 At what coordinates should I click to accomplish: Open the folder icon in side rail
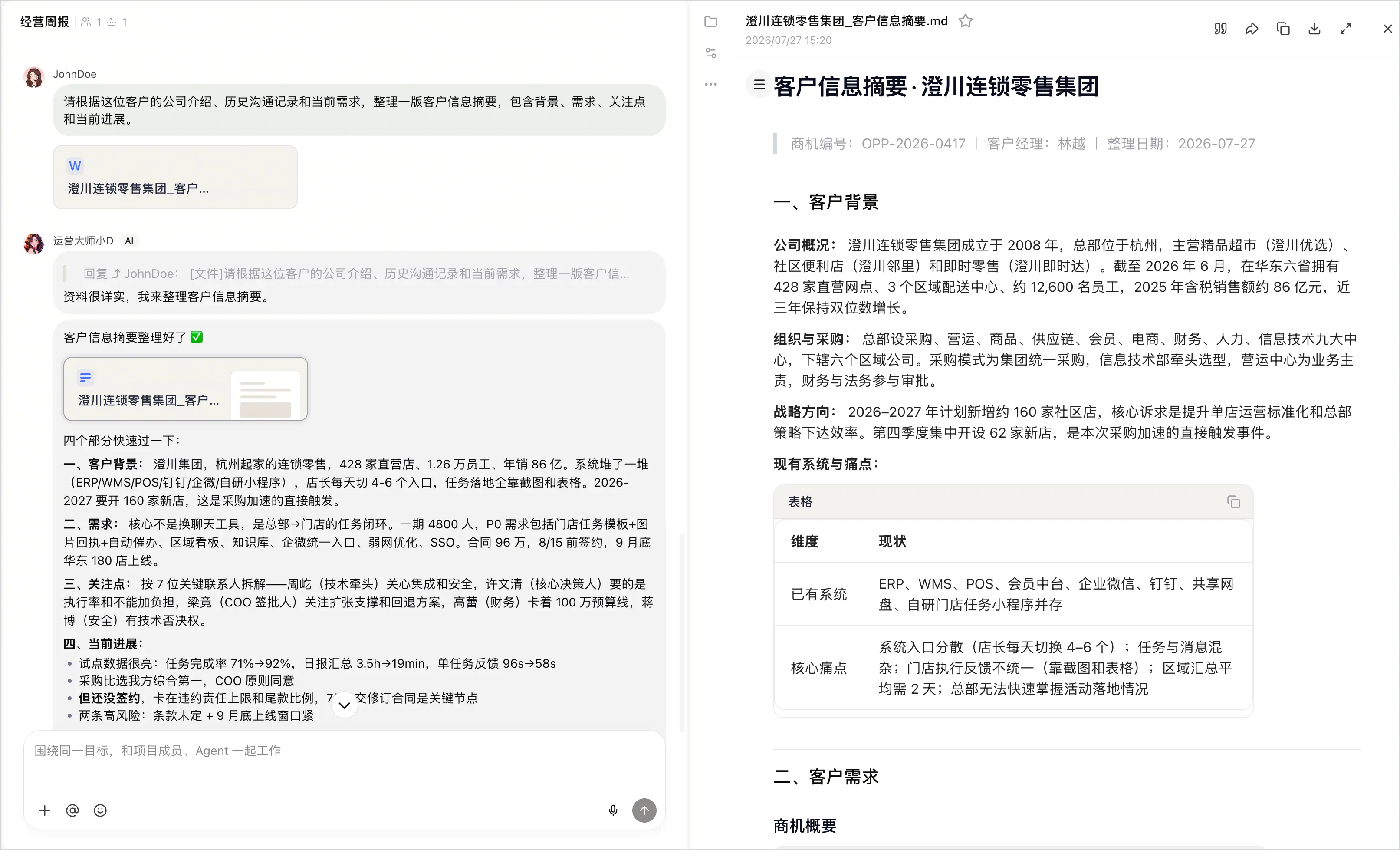[711, 22]
